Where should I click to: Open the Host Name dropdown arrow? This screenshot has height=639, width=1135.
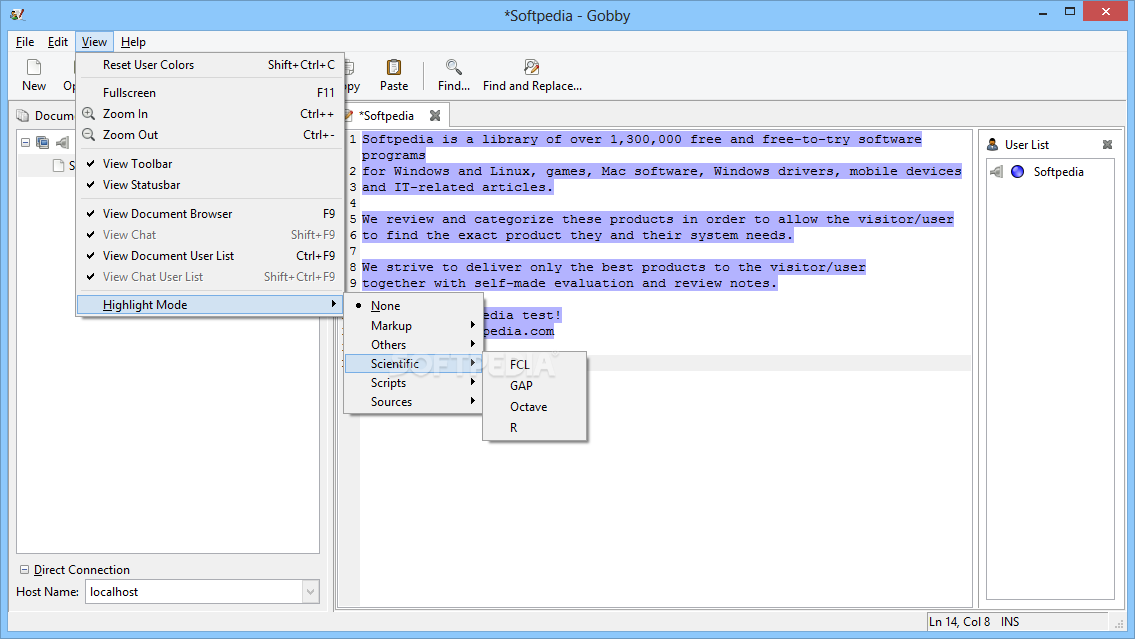click(311, 592)
